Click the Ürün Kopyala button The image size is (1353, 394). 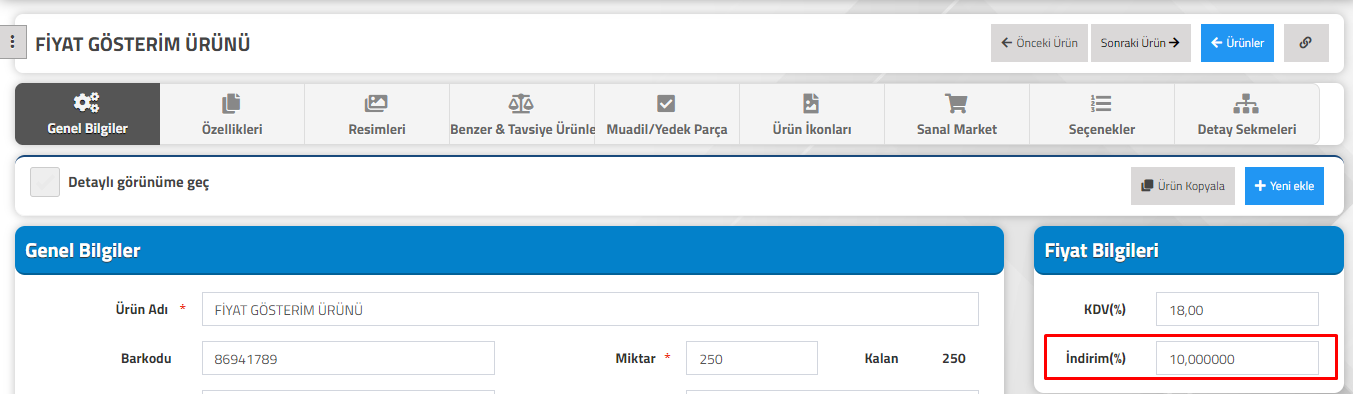click(x=1183, y=186)
